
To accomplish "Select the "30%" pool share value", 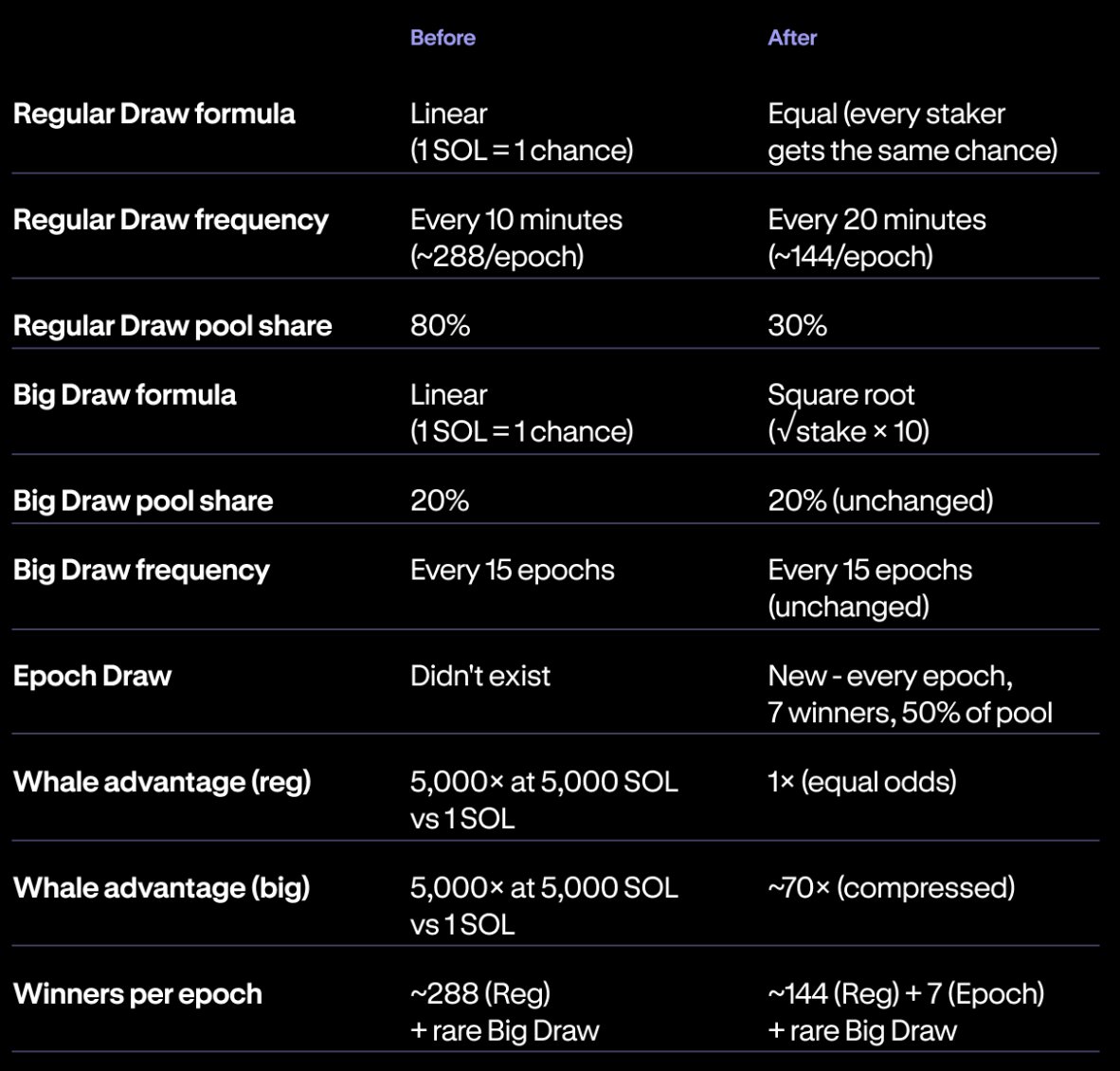I will pyautogui.click(x=797, y=326).
